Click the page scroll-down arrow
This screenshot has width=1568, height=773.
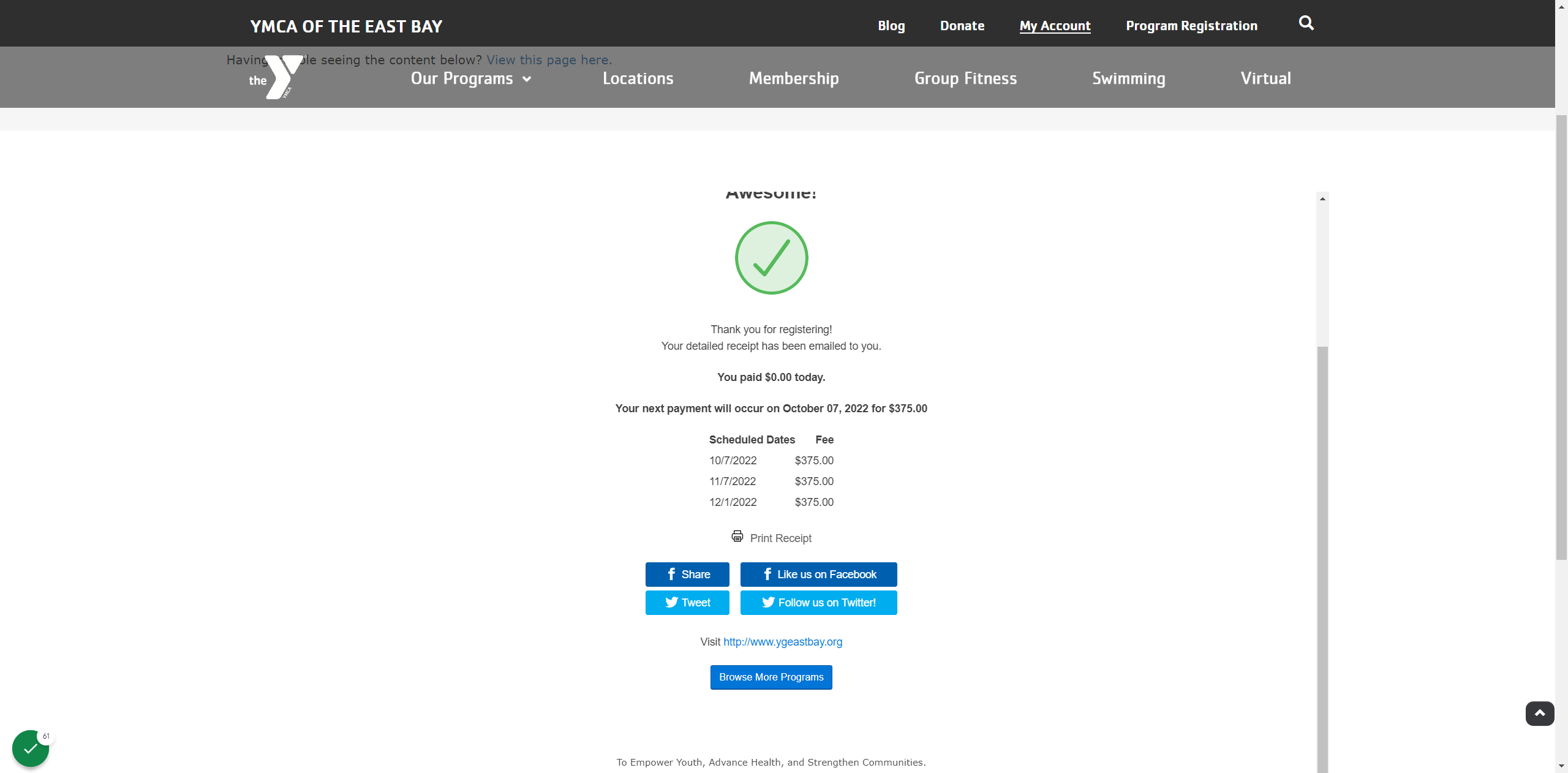pyautogui.click(x=1562, y=766)
